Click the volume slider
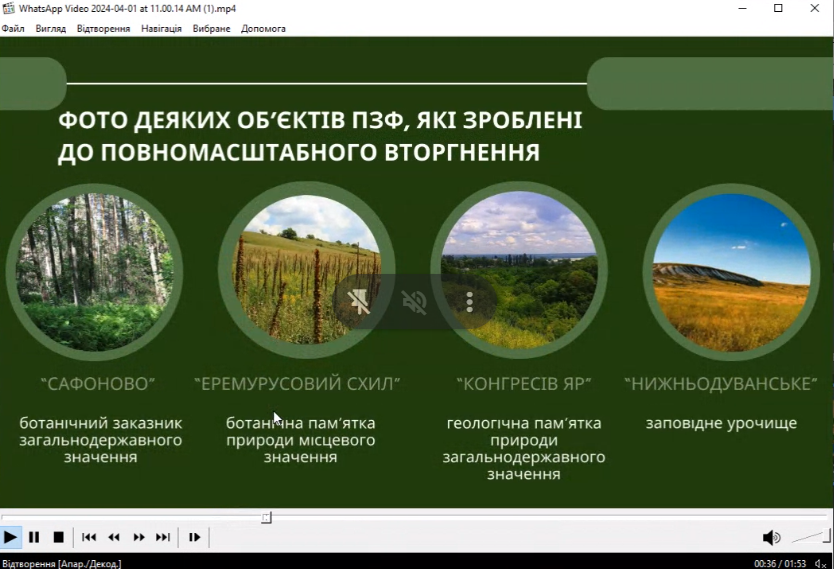Viewport: 834px width, 569px height. click(x=811, y=537)
